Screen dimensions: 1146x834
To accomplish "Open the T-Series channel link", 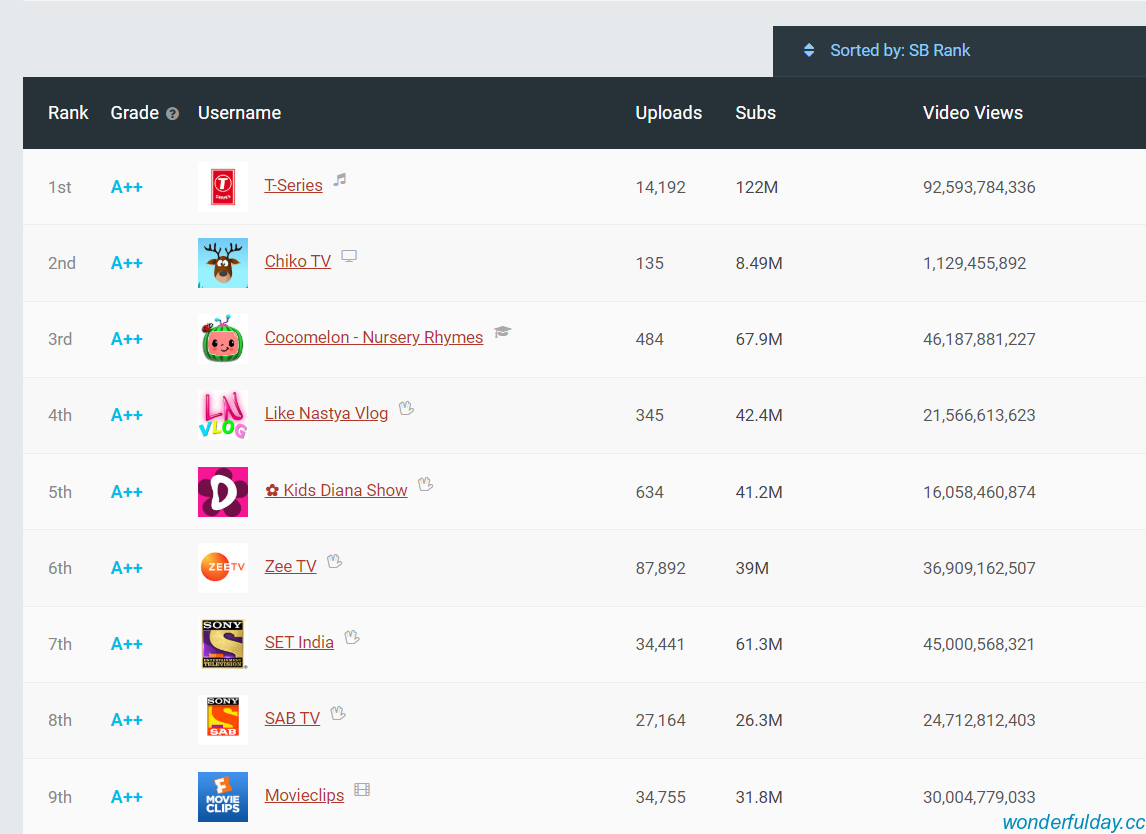I will (x=293, y=185).
